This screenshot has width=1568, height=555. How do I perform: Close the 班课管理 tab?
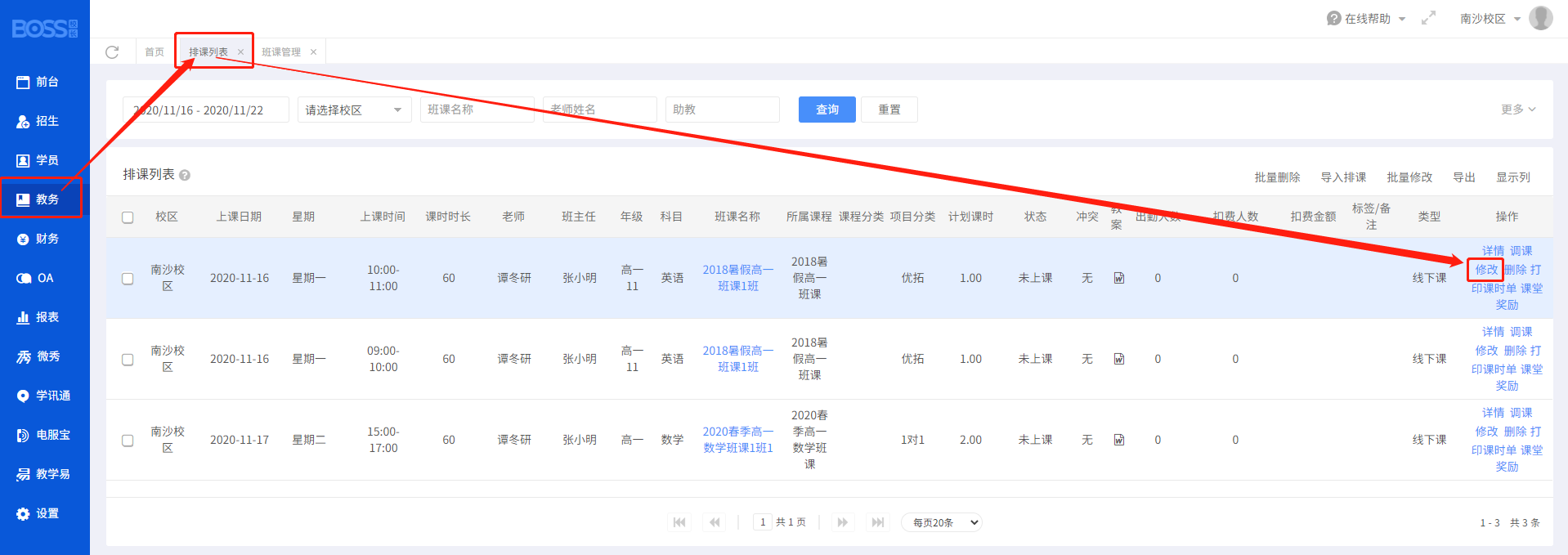313,51
